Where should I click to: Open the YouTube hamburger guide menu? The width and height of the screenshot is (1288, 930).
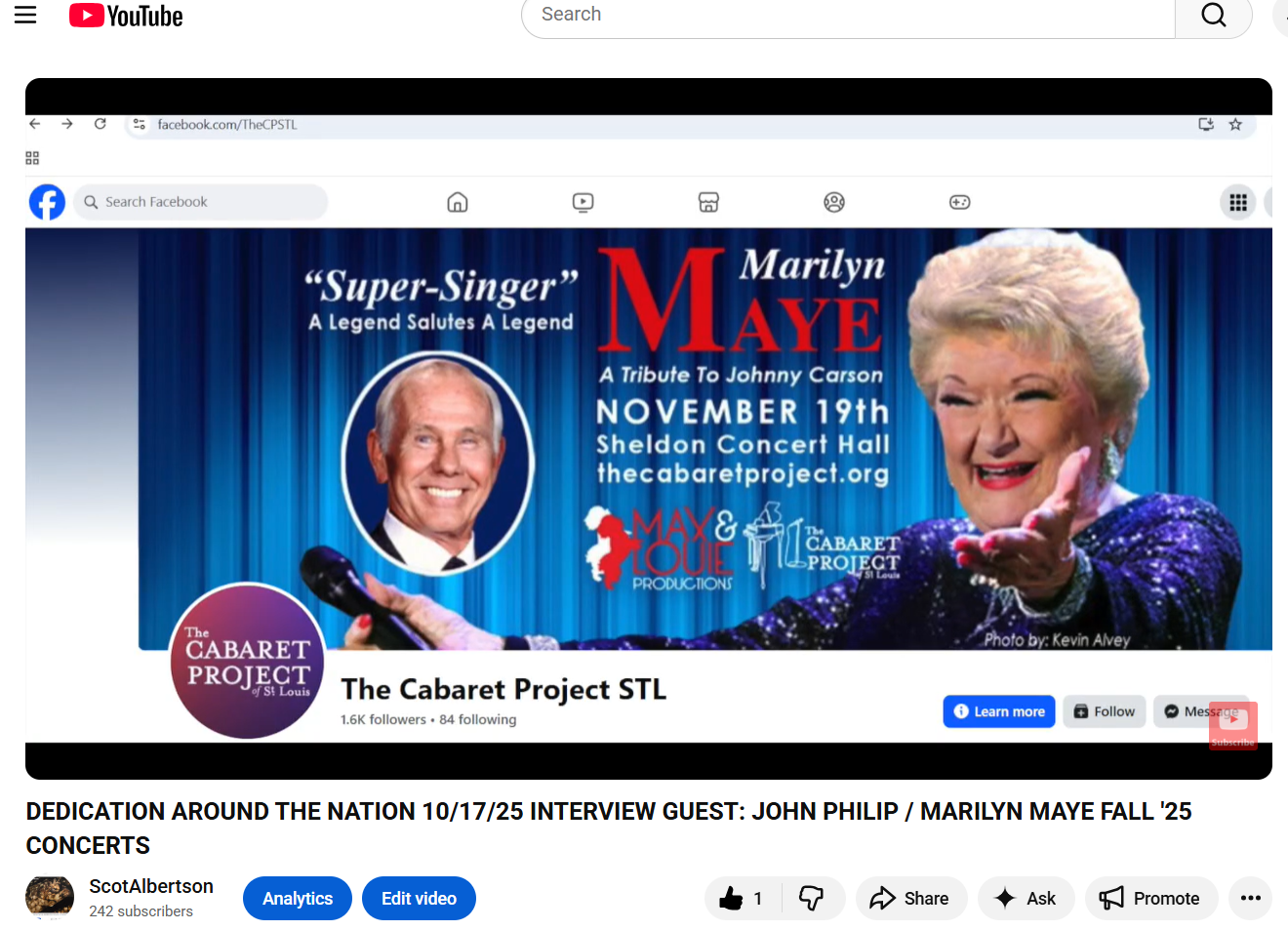pos(25,15)
